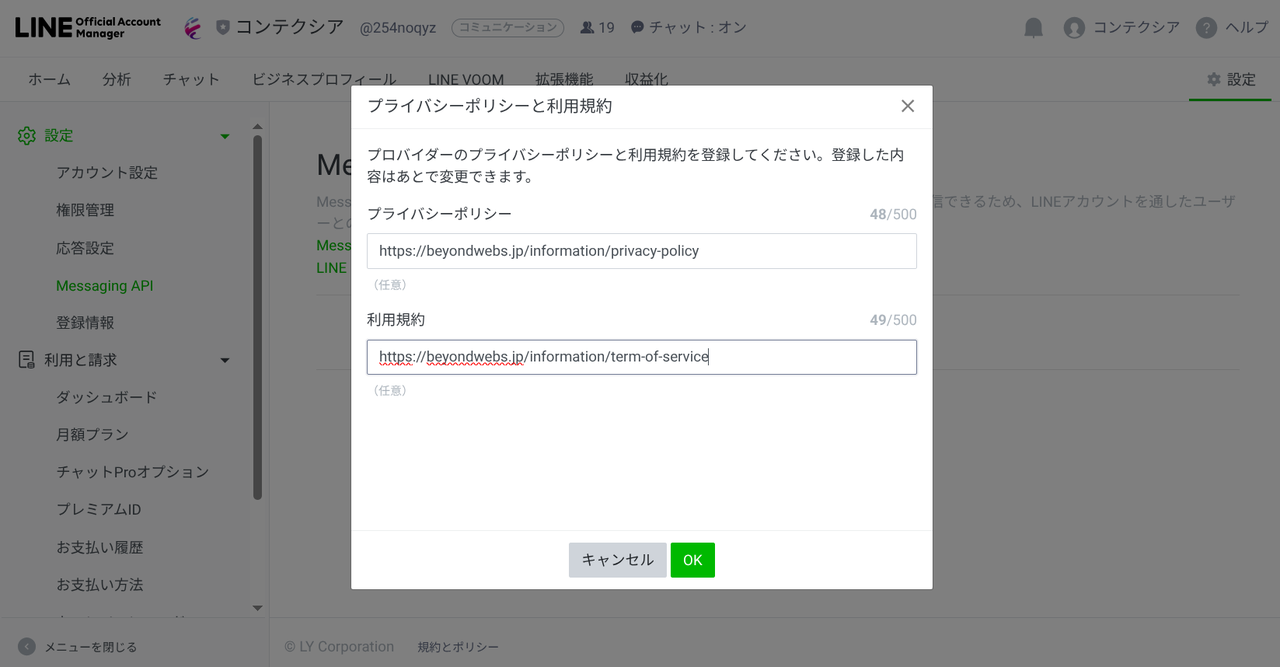Click the チャット：オン speech bubble icon
This screenshot has width=1280, height=667.
click(637, 28)
